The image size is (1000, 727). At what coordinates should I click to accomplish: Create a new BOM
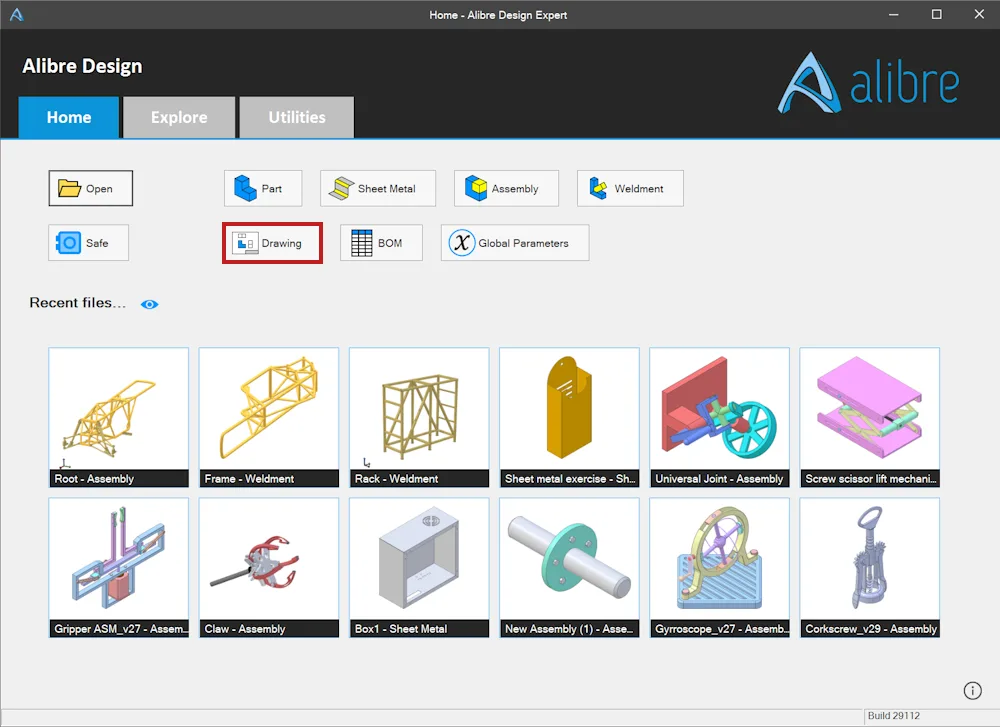pyautogui.click(x=381, y=242)
